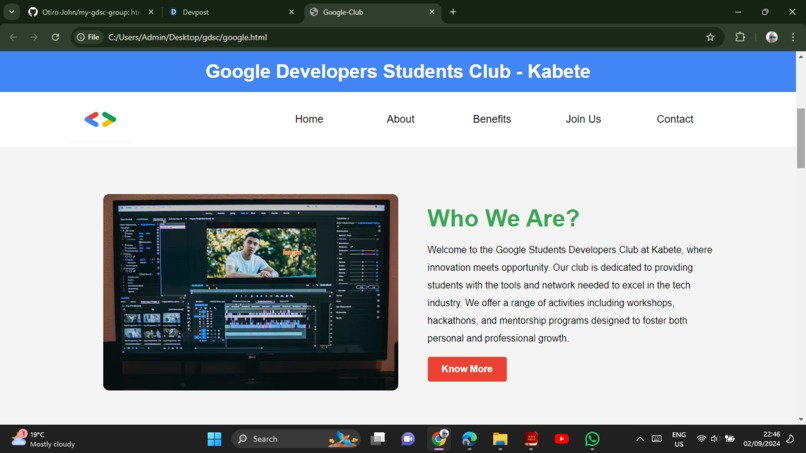The height and width of the screenshot is (453, 806).
Task: Open the Home nav link
Action: (309, 119)
